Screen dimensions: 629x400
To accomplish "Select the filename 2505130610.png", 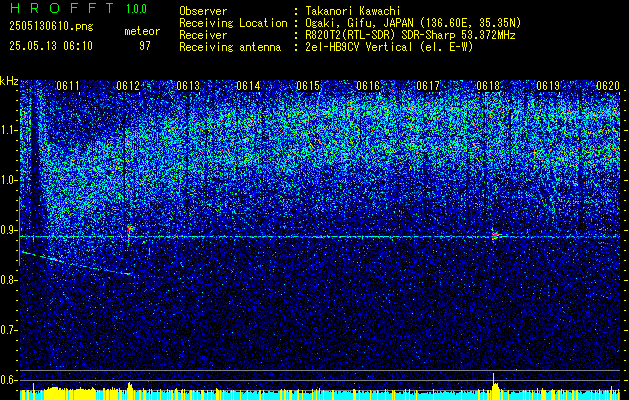I will [51, 27].
